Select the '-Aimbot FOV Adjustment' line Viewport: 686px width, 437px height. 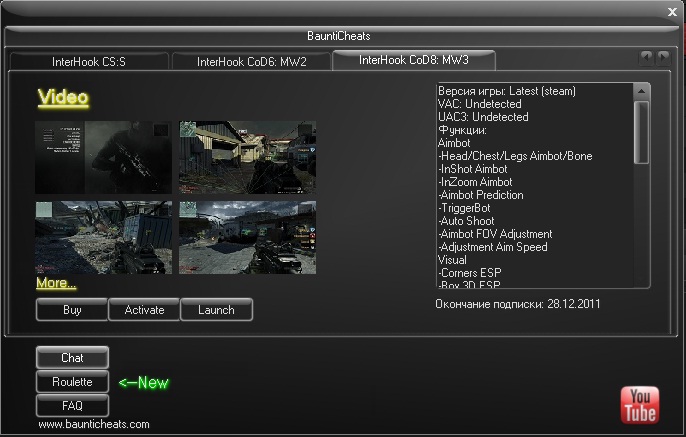[x=495, y=234]
